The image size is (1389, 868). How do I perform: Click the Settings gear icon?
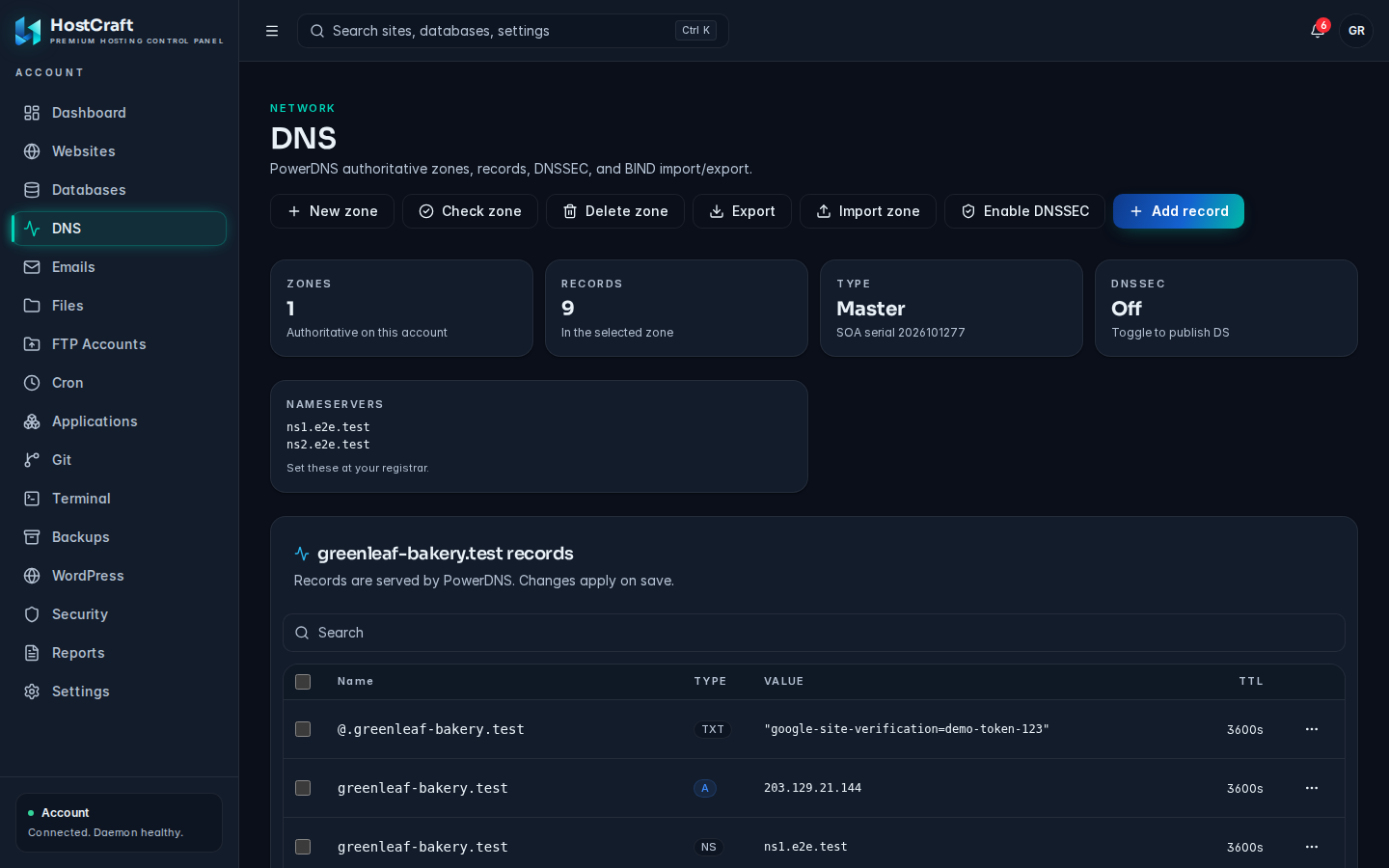point(32,692)
